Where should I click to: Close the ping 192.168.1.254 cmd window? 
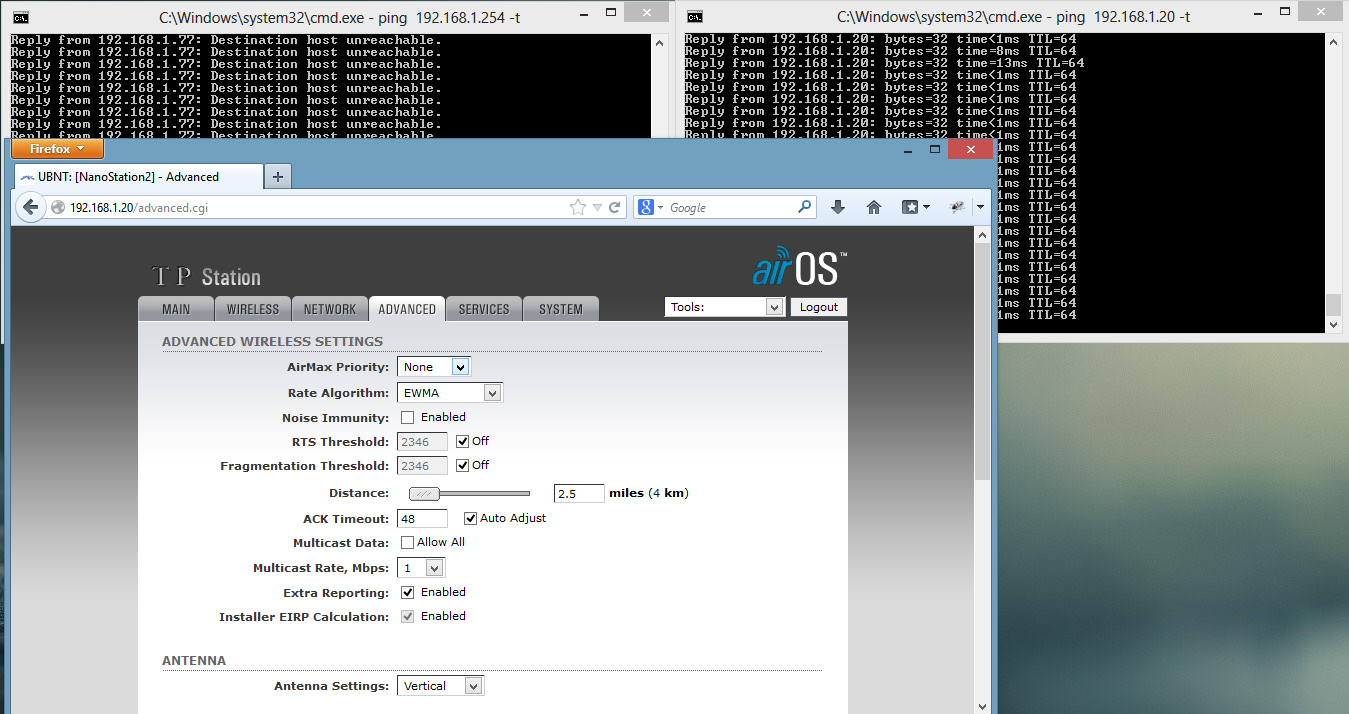pos(648,13)
